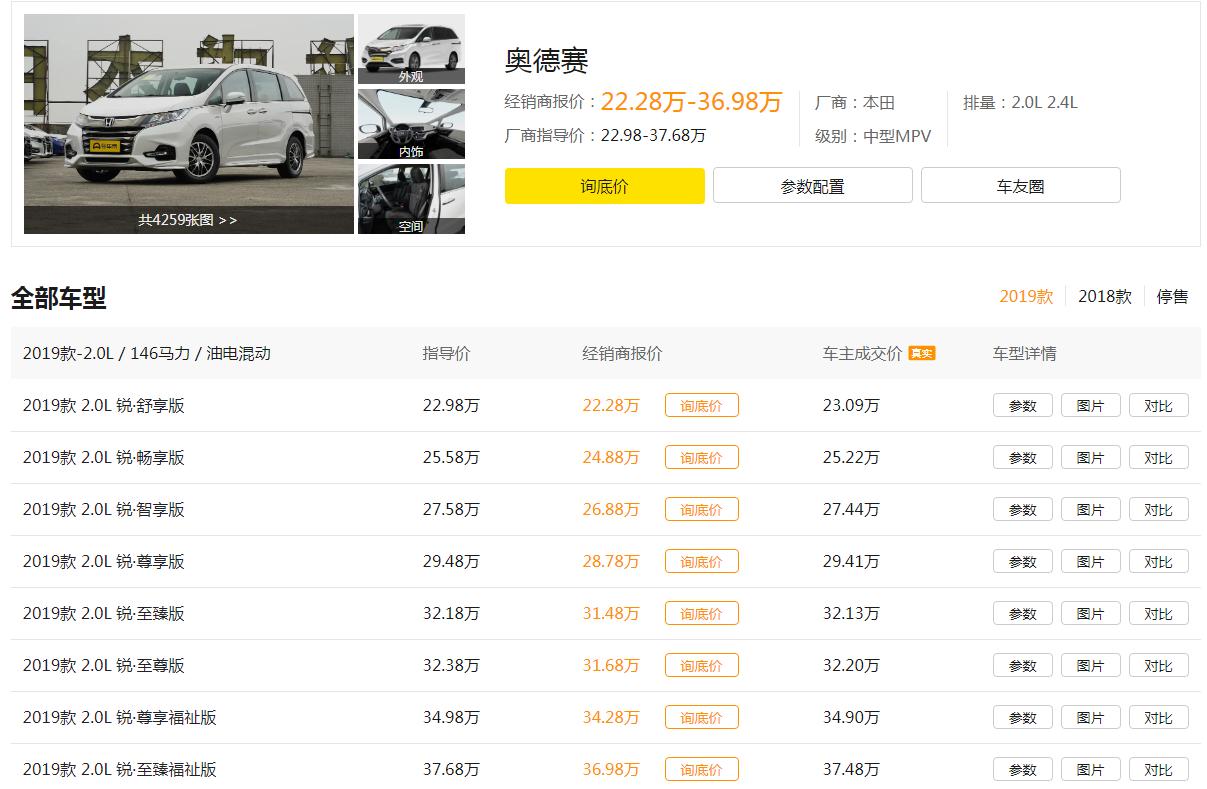Click 询底价 in the 锐·尊享版 row
Viewport: 1207px width, 789px height.
pyautogui.click(x=701, y=561)
